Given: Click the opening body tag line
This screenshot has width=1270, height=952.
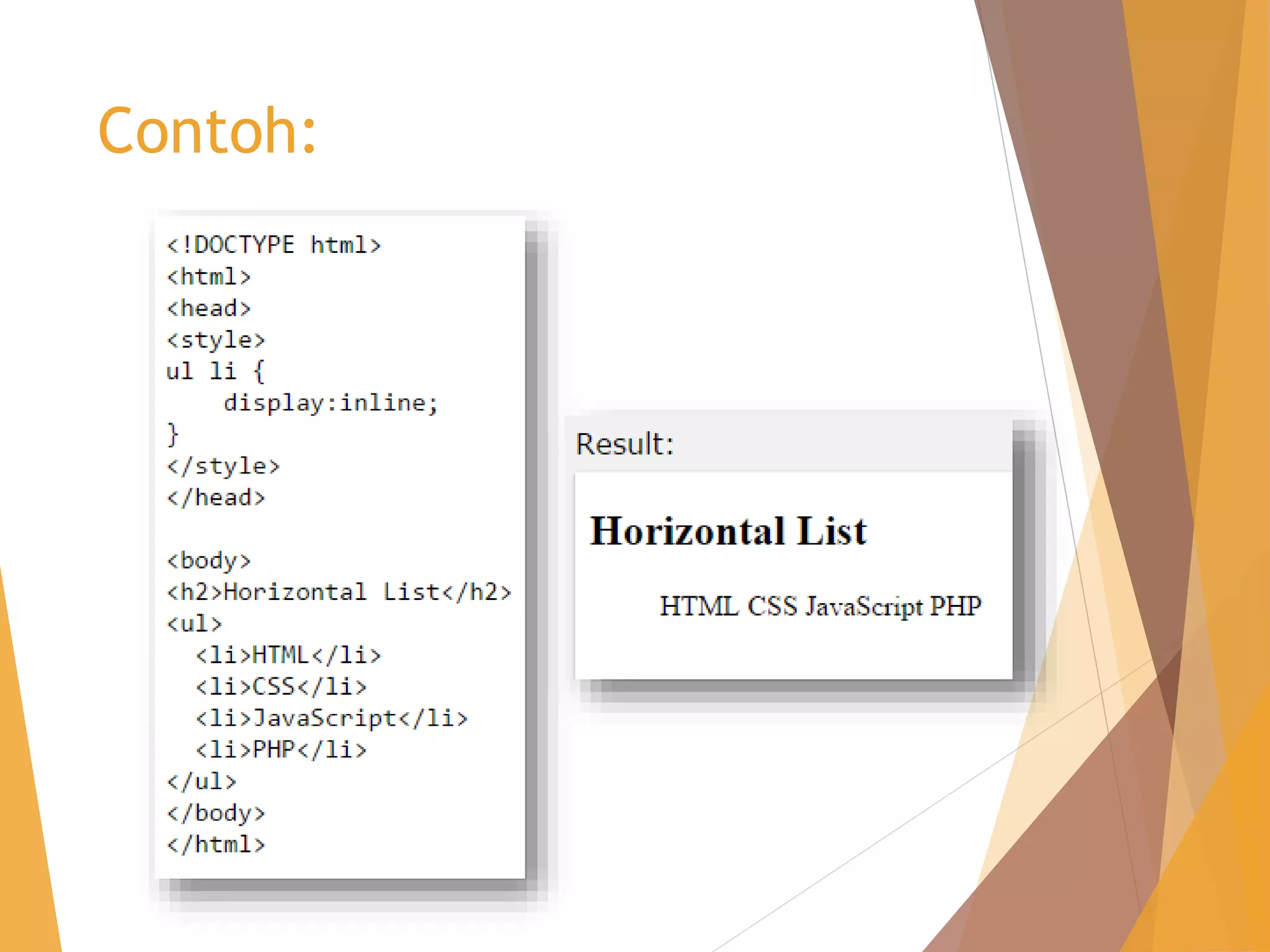Looking at the screenshot, I should tap(208, 561).
